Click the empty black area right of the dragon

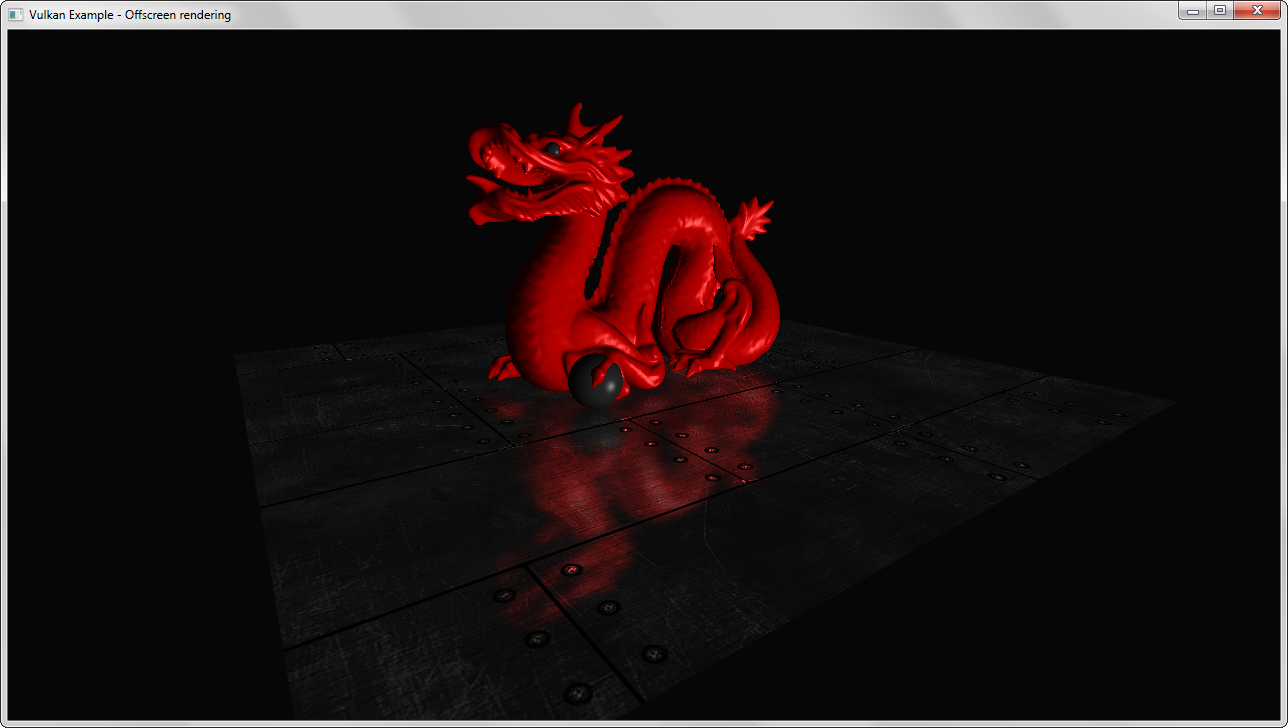1000,200
